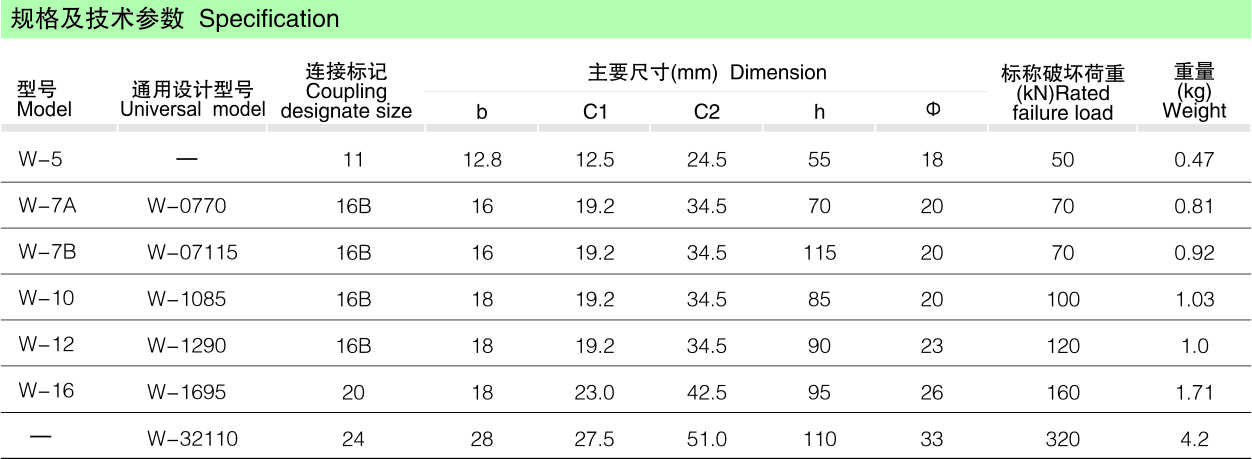Select the 0.47 weight value
Screen dimensions: 1252x459
coord(1194,158)
